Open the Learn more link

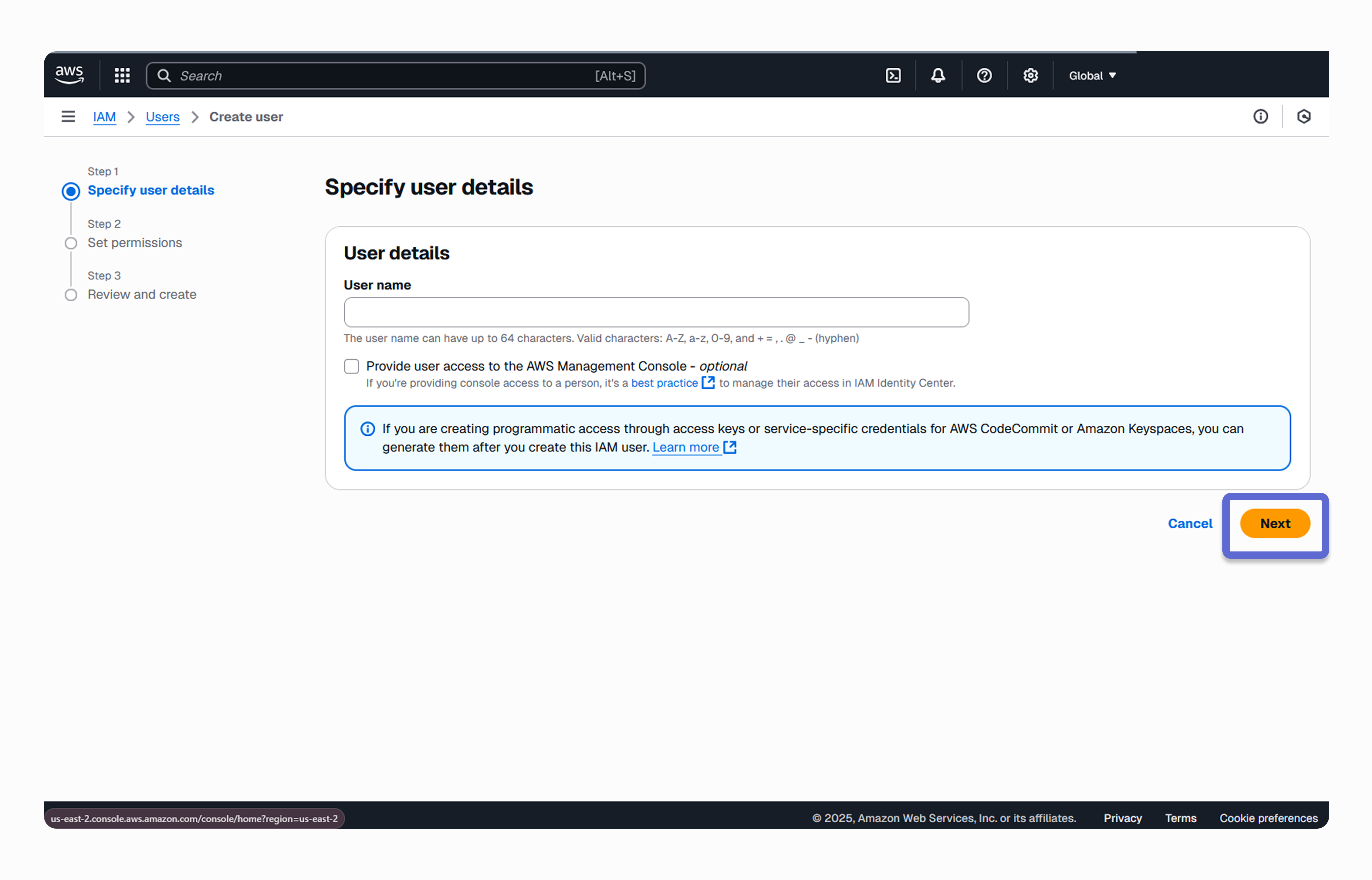tap(686, 447)
